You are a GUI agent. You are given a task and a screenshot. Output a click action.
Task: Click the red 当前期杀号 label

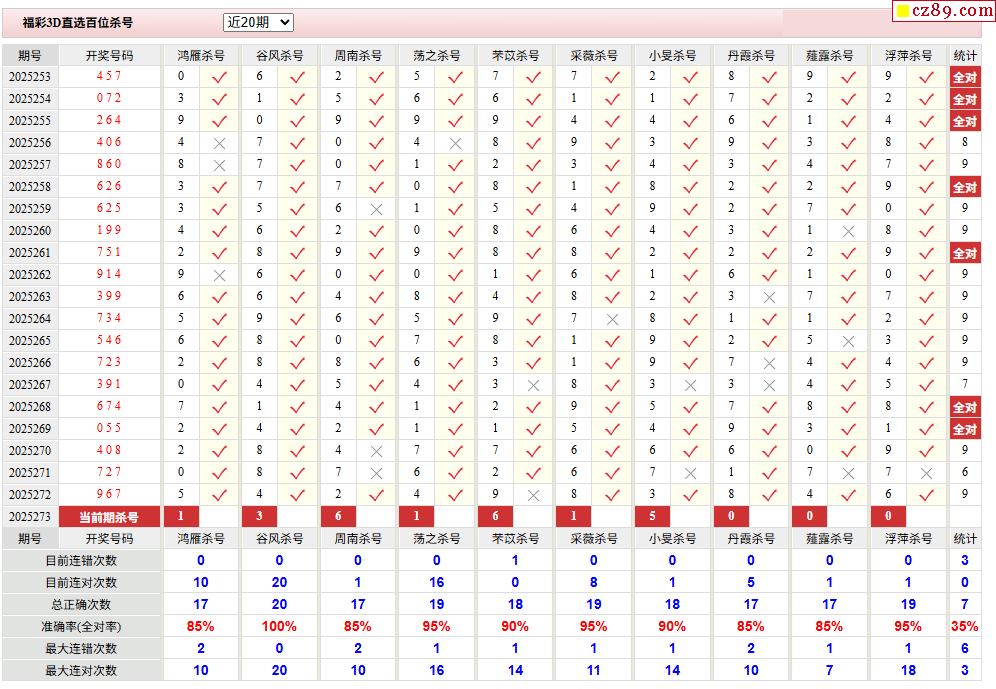tap(109, 517)
